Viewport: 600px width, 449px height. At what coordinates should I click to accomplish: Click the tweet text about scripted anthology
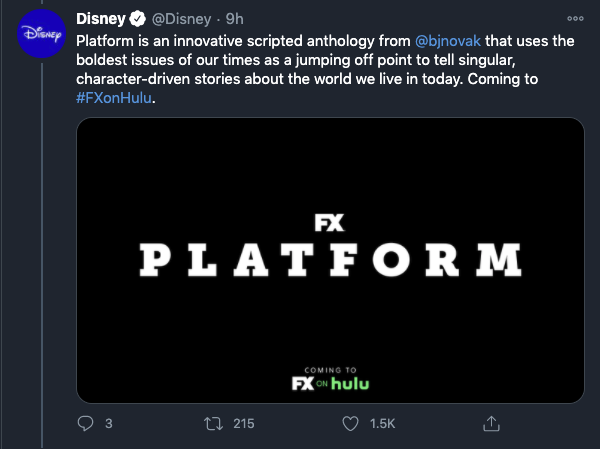click(x=325, y=69)
